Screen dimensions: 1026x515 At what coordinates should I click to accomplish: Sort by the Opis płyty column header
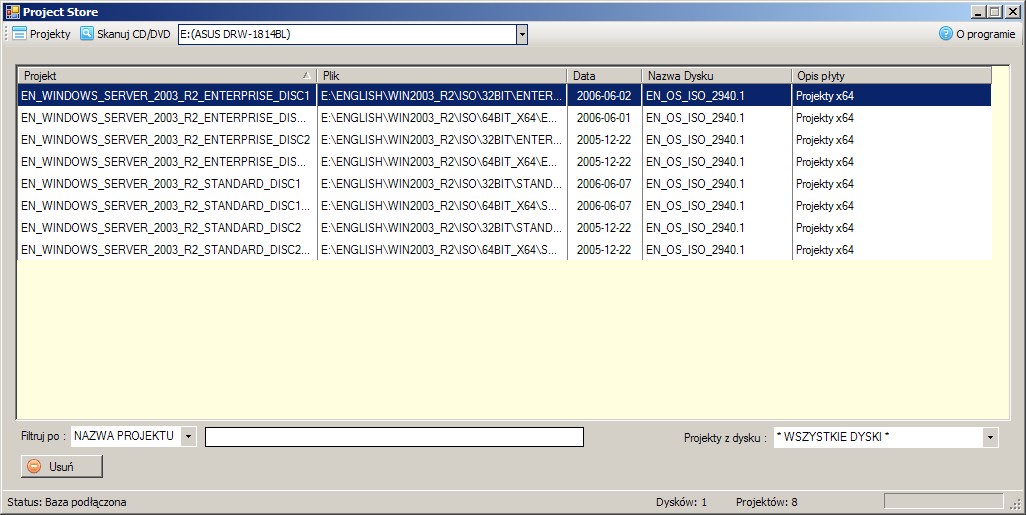(891, 75)
